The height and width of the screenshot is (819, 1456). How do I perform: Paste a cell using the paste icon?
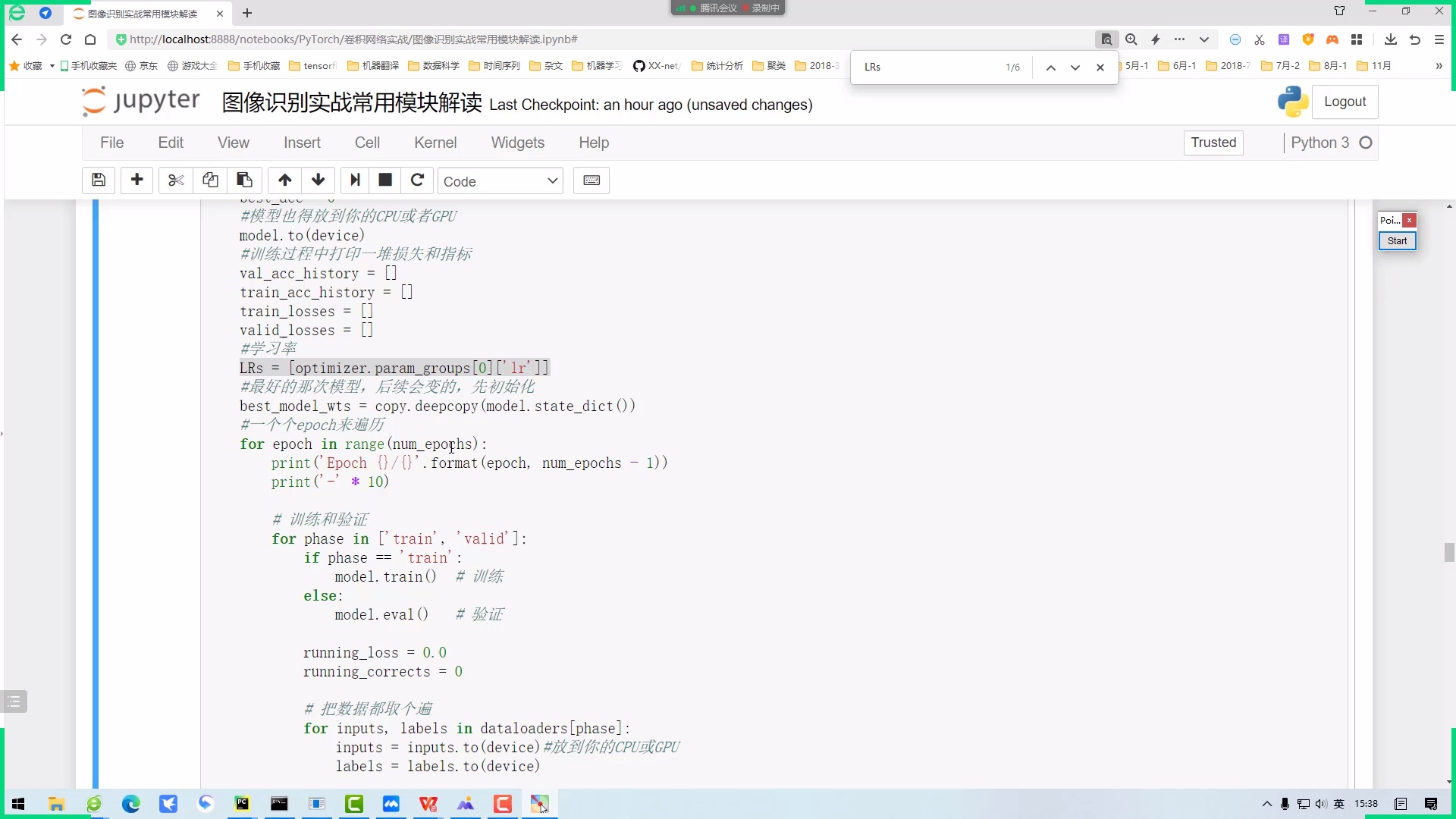[244, 180]
